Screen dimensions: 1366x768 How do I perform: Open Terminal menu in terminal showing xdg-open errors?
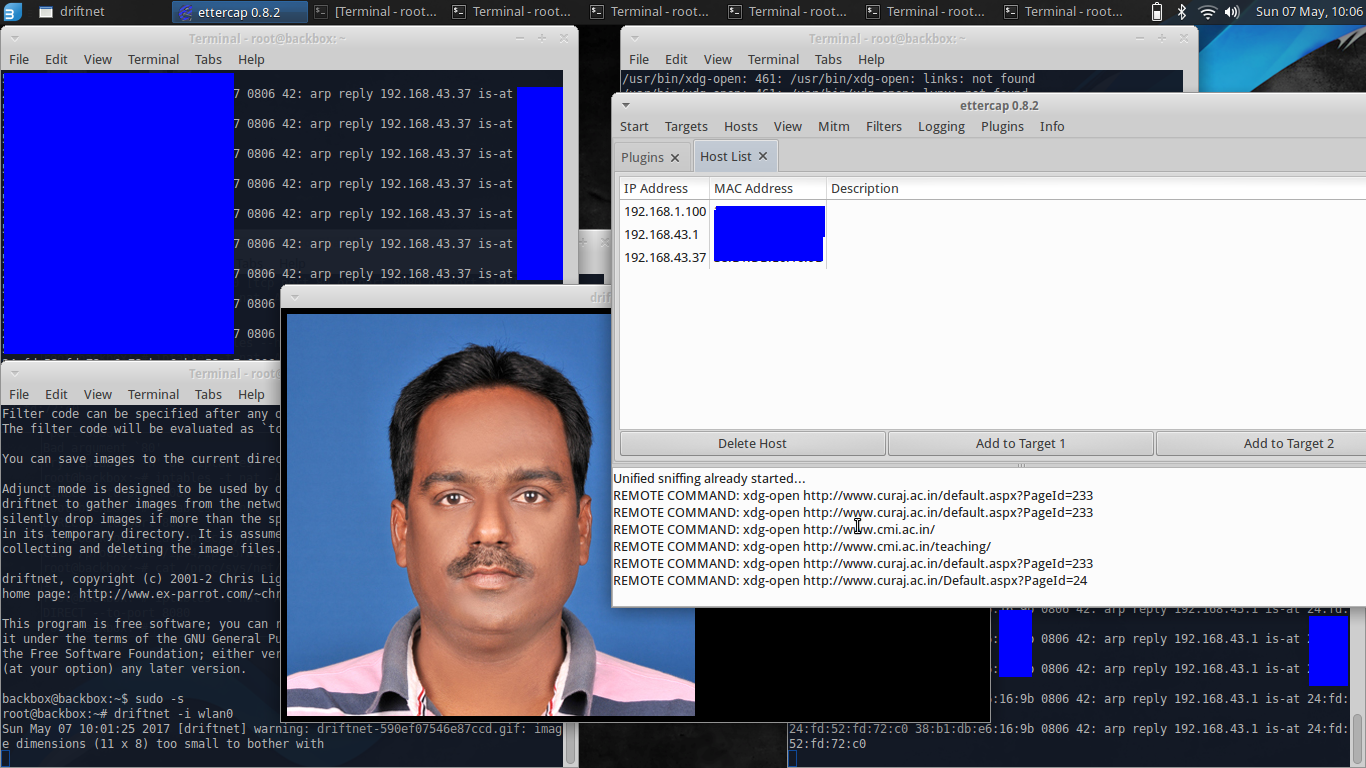coord(773,59)
